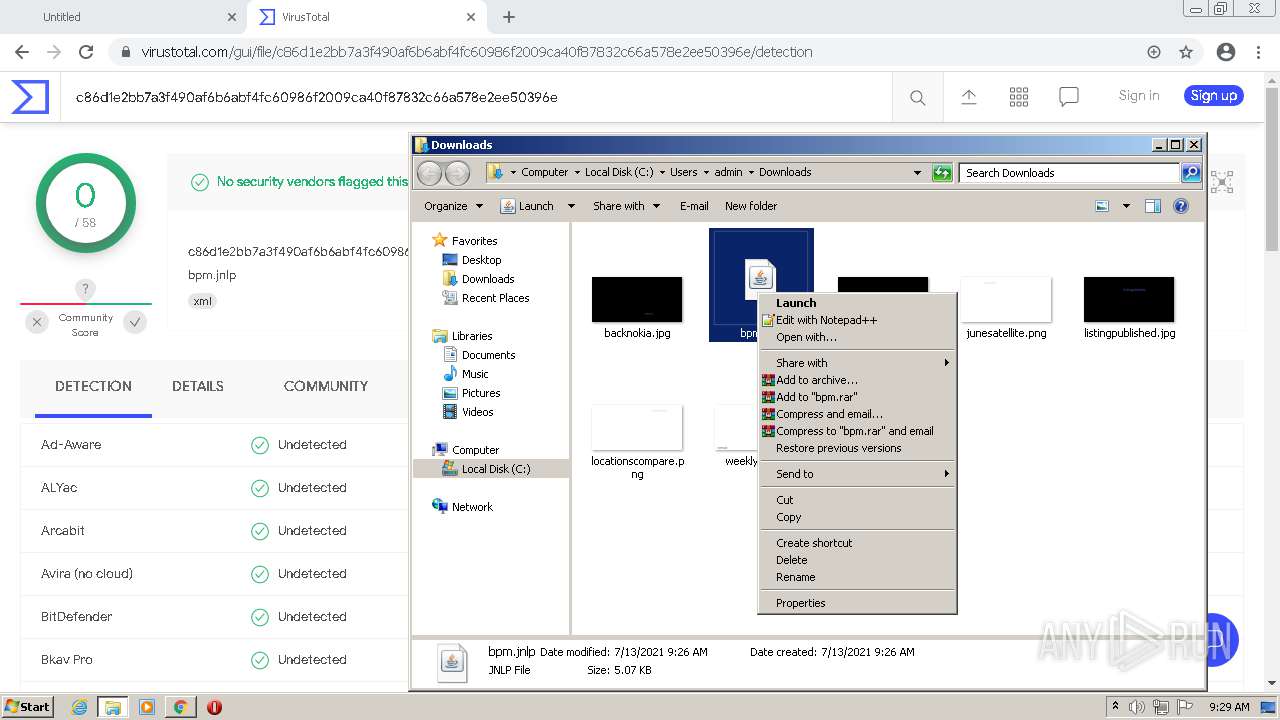This screenshot has width=1280, height=720.
Task: Select Add to archive... menu entry
Action: [x=857, y=380]
